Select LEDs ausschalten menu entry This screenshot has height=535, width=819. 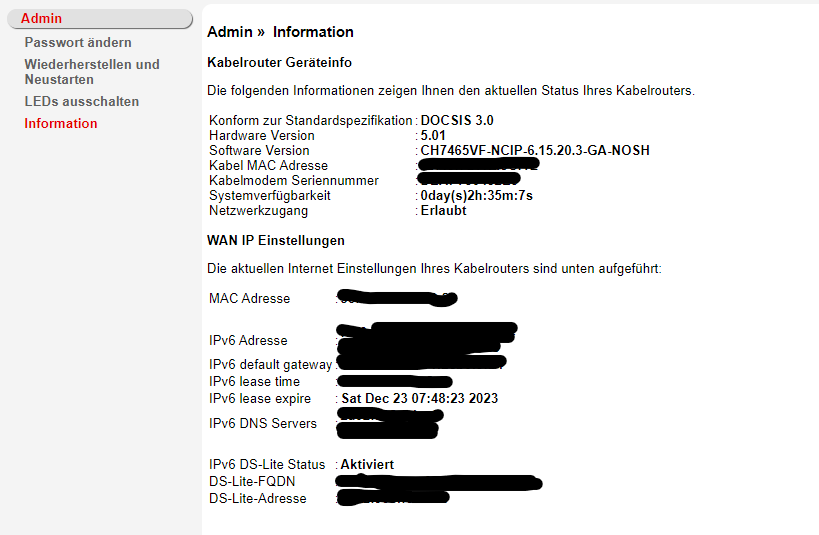point(81,101)
